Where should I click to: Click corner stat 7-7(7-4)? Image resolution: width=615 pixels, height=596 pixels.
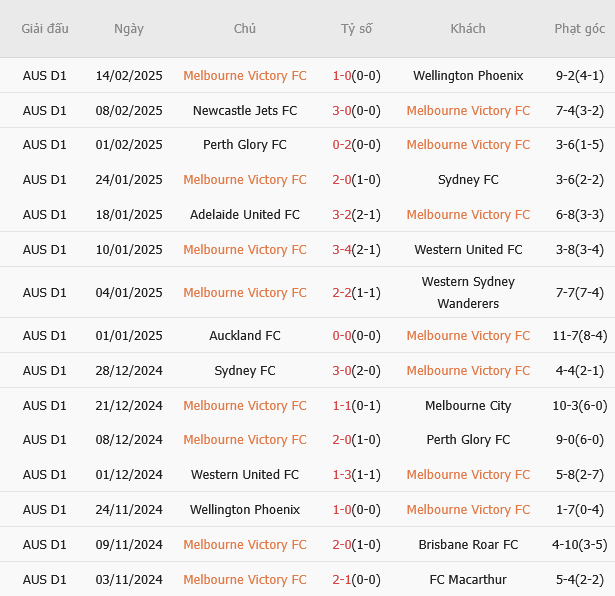[580, 293]
